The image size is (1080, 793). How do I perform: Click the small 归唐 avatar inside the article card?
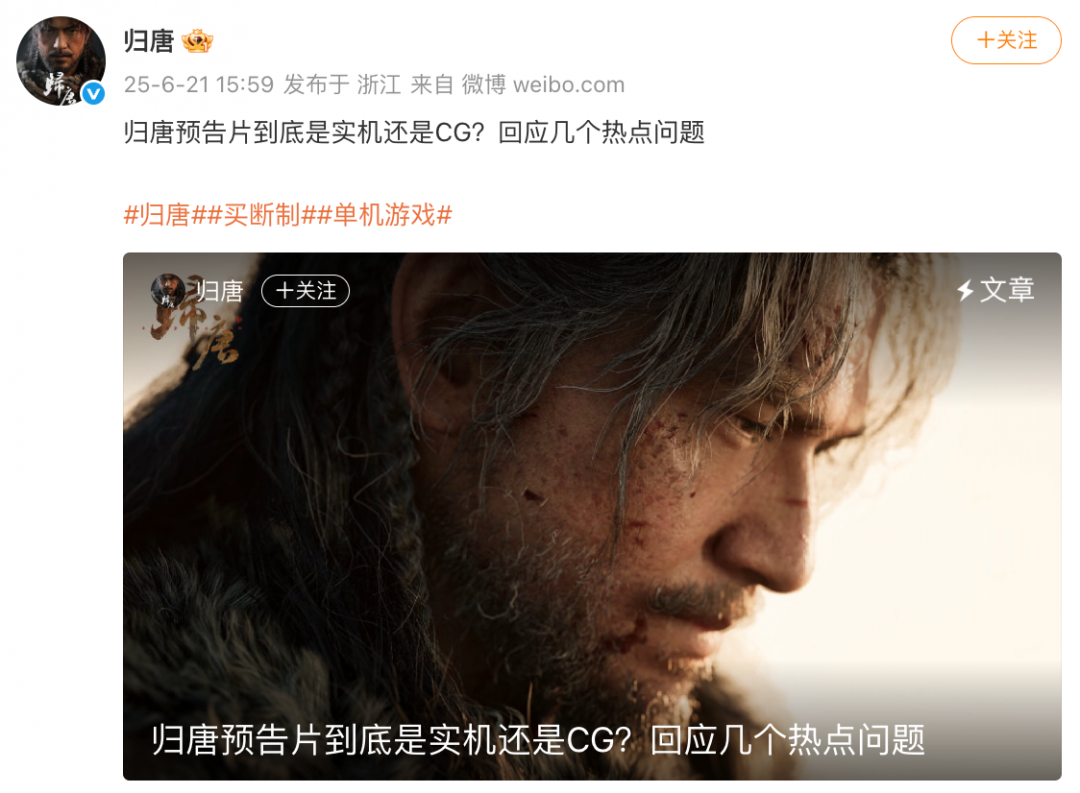click(x=168, y=291)
